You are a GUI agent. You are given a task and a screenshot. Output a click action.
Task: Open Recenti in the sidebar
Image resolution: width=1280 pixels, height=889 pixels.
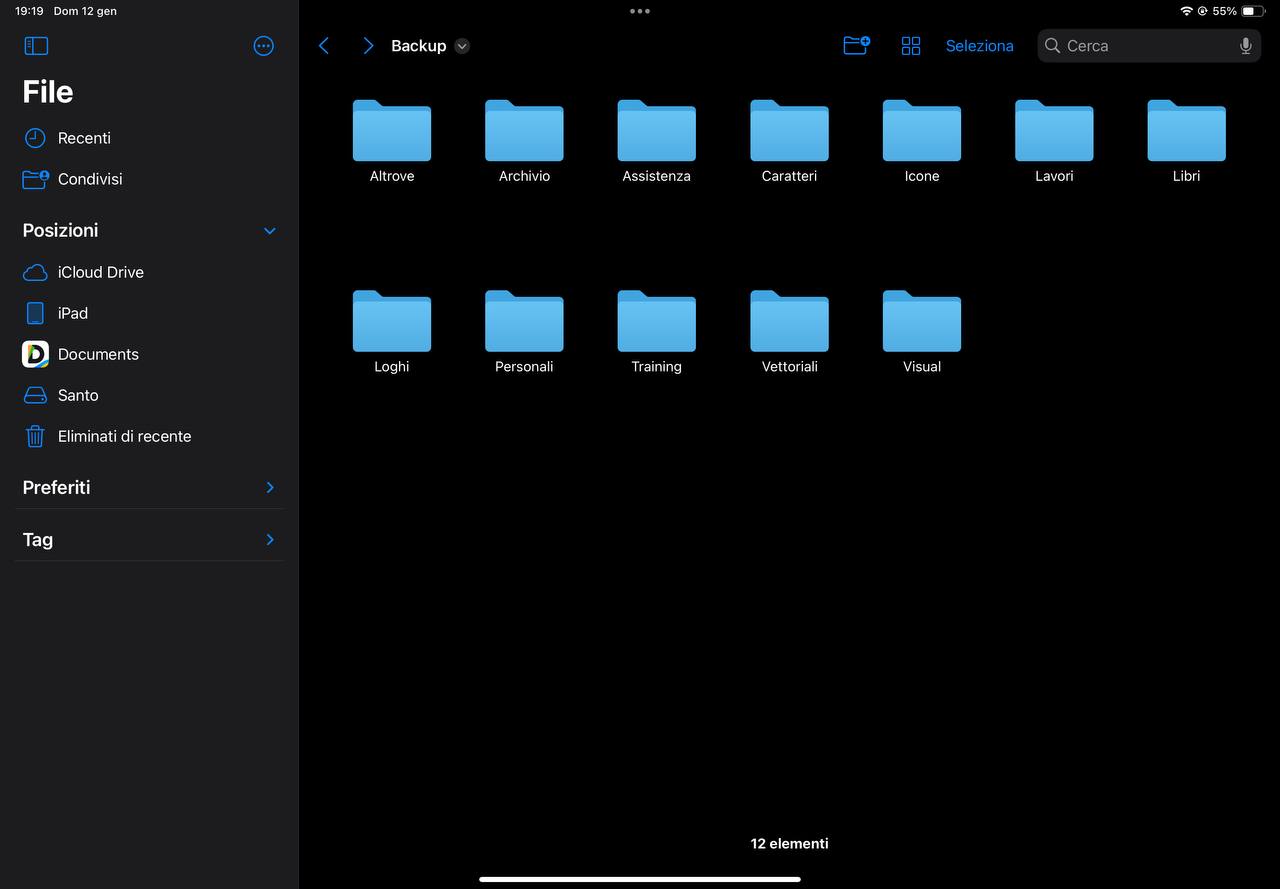point(84,138)
